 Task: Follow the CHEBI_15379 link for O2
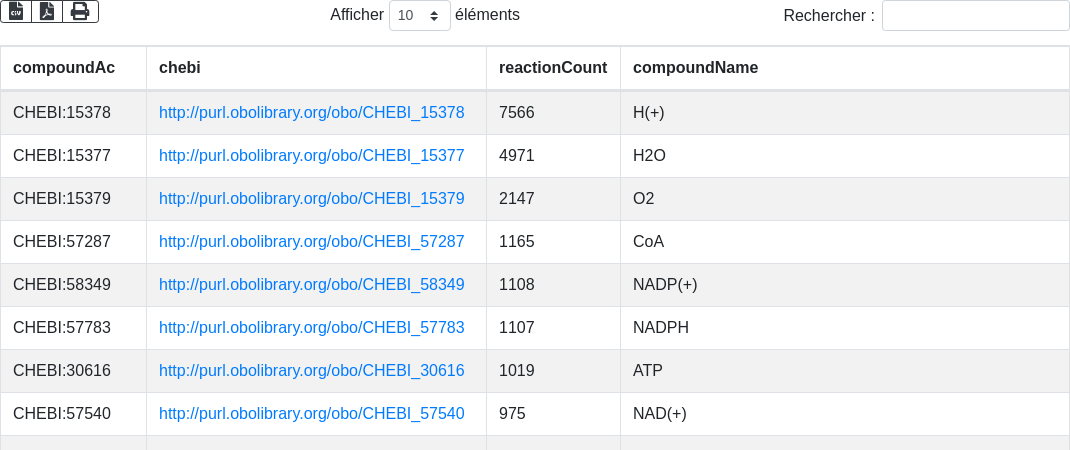(x=311, y=199)
